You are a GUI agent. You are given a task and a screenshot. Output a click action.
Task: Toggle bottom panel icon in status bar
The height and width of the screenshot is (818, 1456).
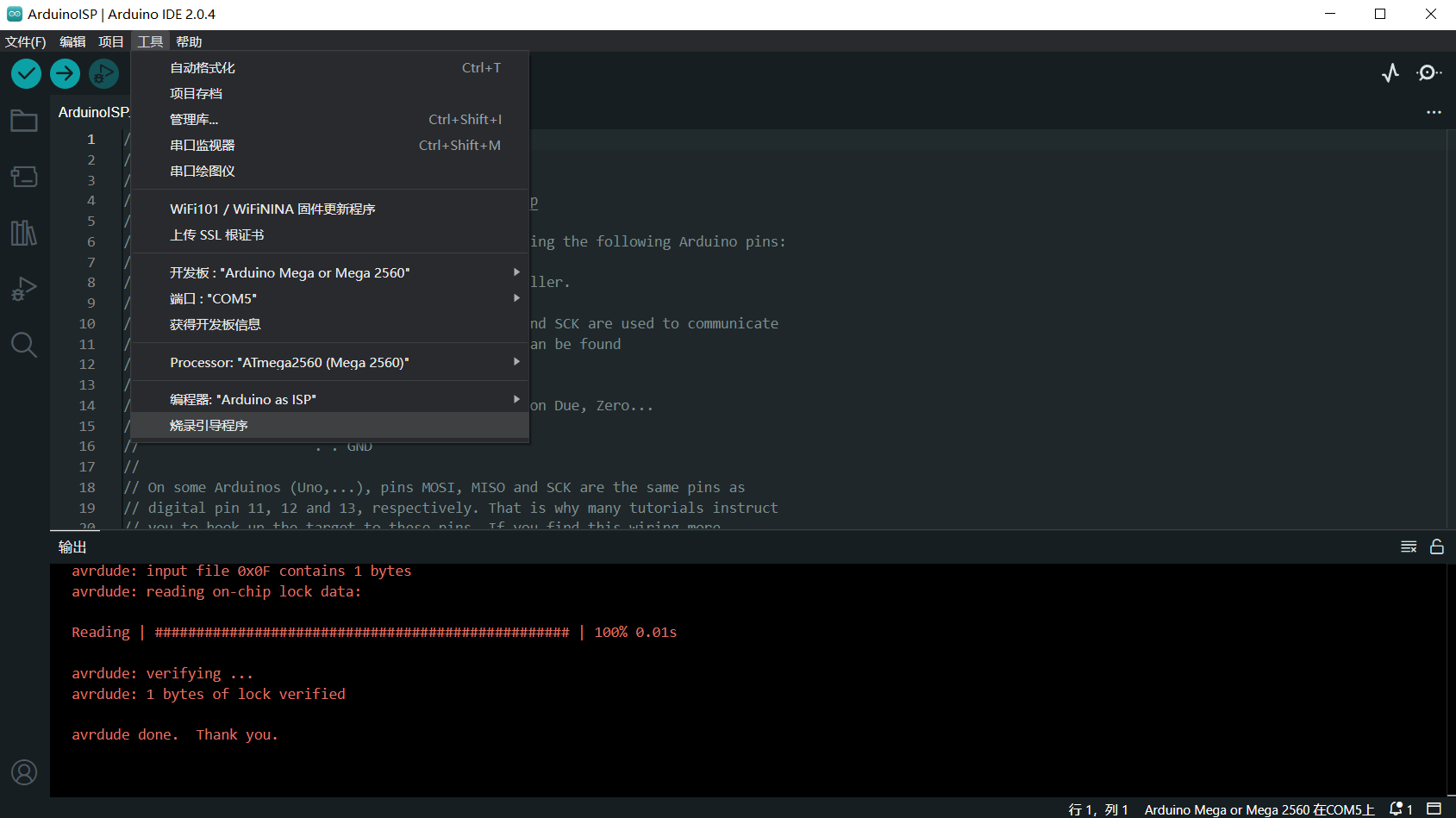click(x=1434, y=809)
